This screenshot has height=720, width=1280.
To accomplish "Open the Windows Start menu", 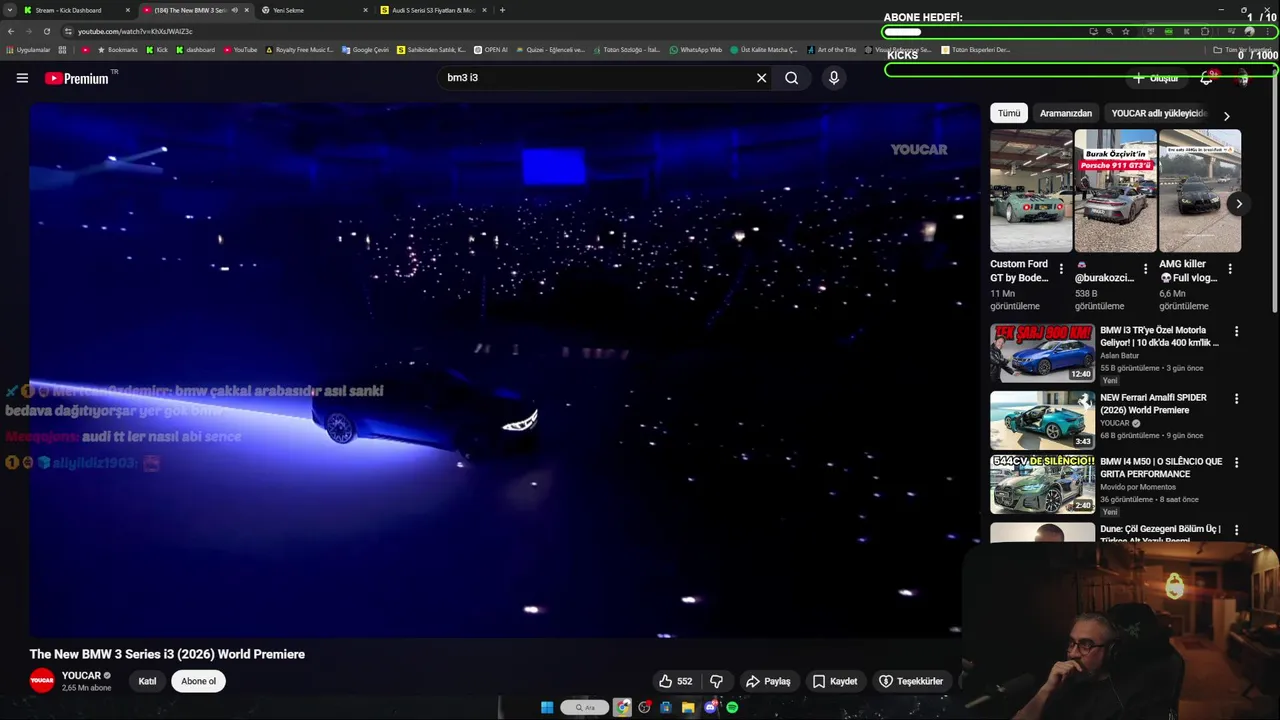I will (547, 707).
